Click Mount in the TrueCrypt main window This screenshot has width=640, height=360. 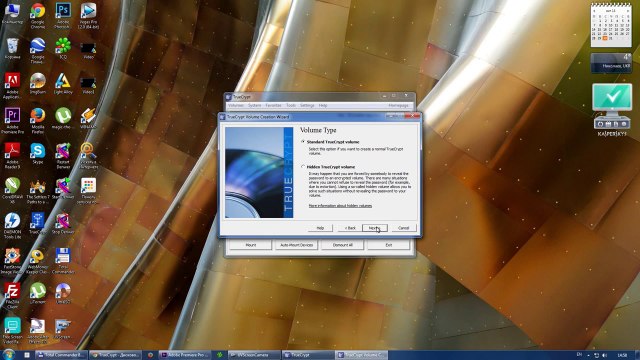pyautogui.click(x=251, y=245)
